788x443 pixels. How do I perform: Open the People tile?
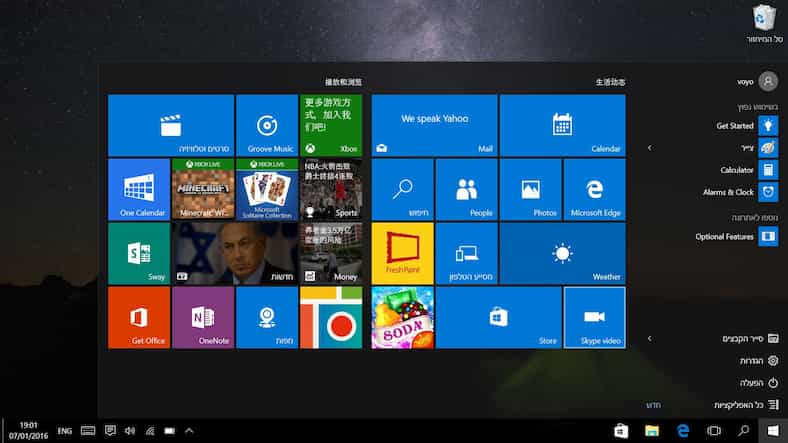(466, 189)
